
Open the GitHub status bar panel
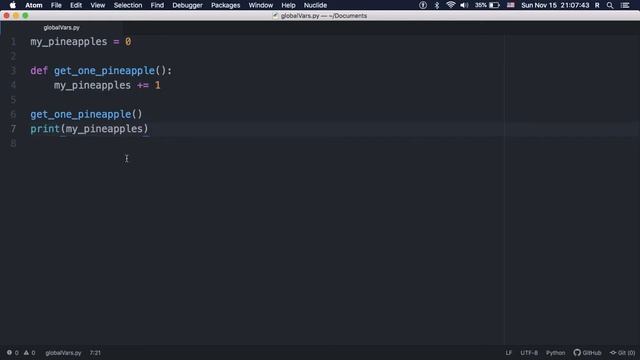coord(587,353)
